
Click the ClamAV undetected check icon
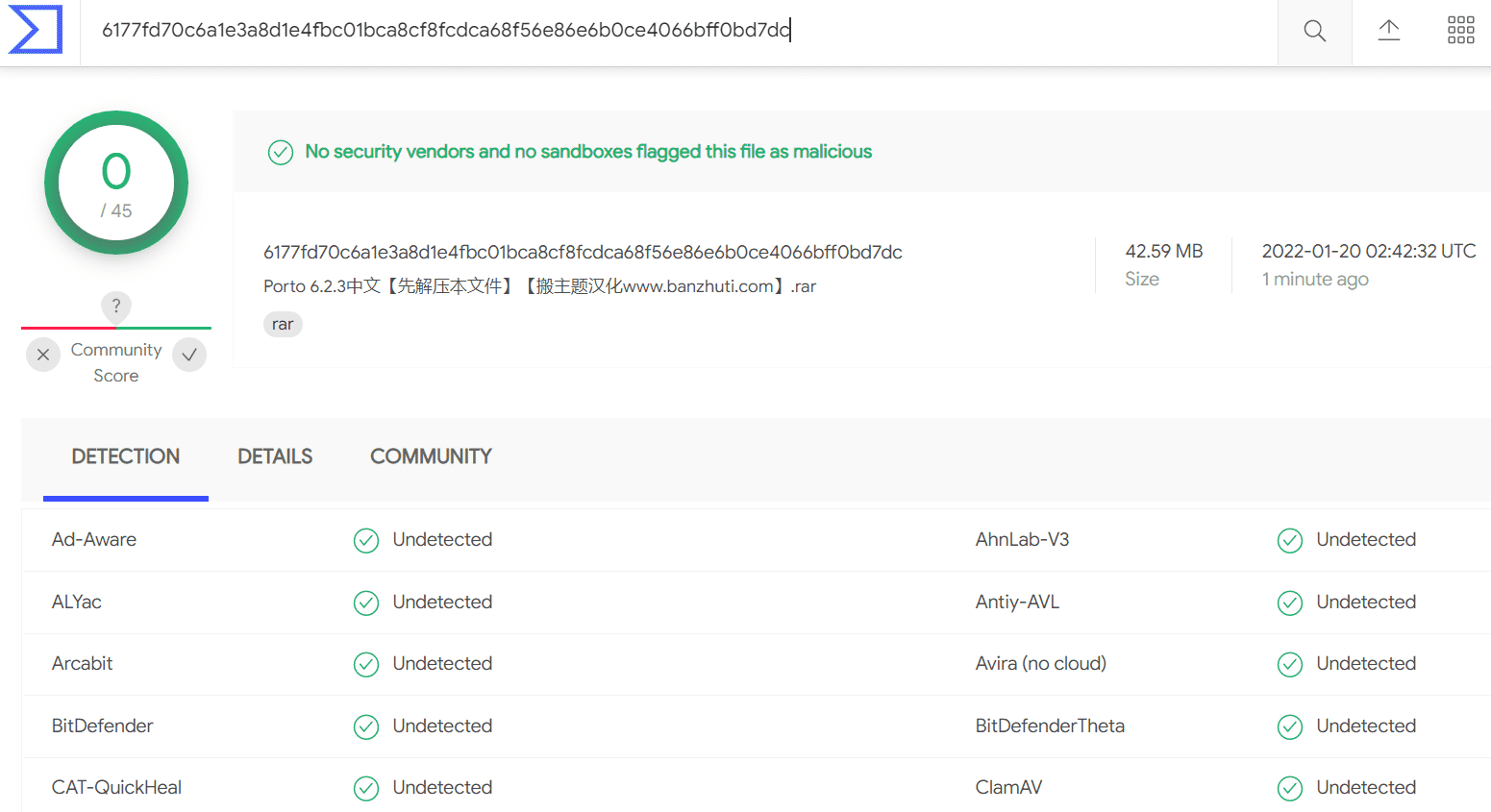[x=1290, y=789]
